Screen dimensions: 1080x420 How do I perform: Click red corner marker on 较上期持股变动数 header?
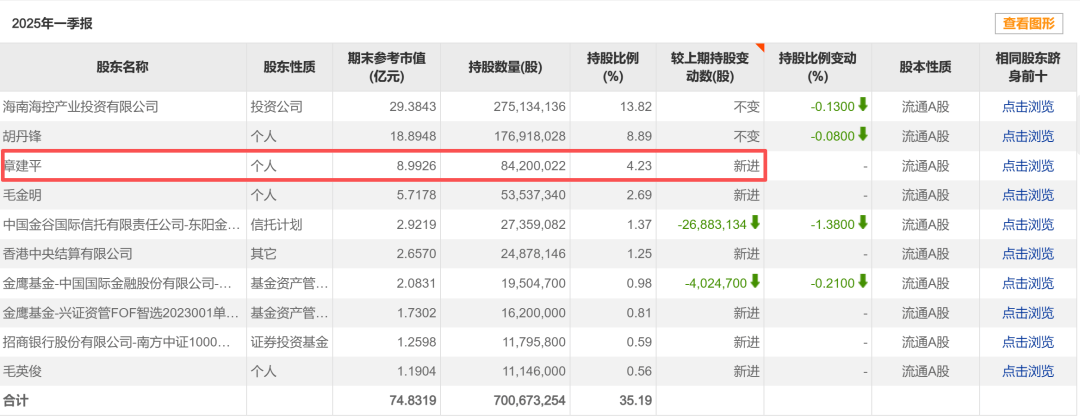(760, 48)
